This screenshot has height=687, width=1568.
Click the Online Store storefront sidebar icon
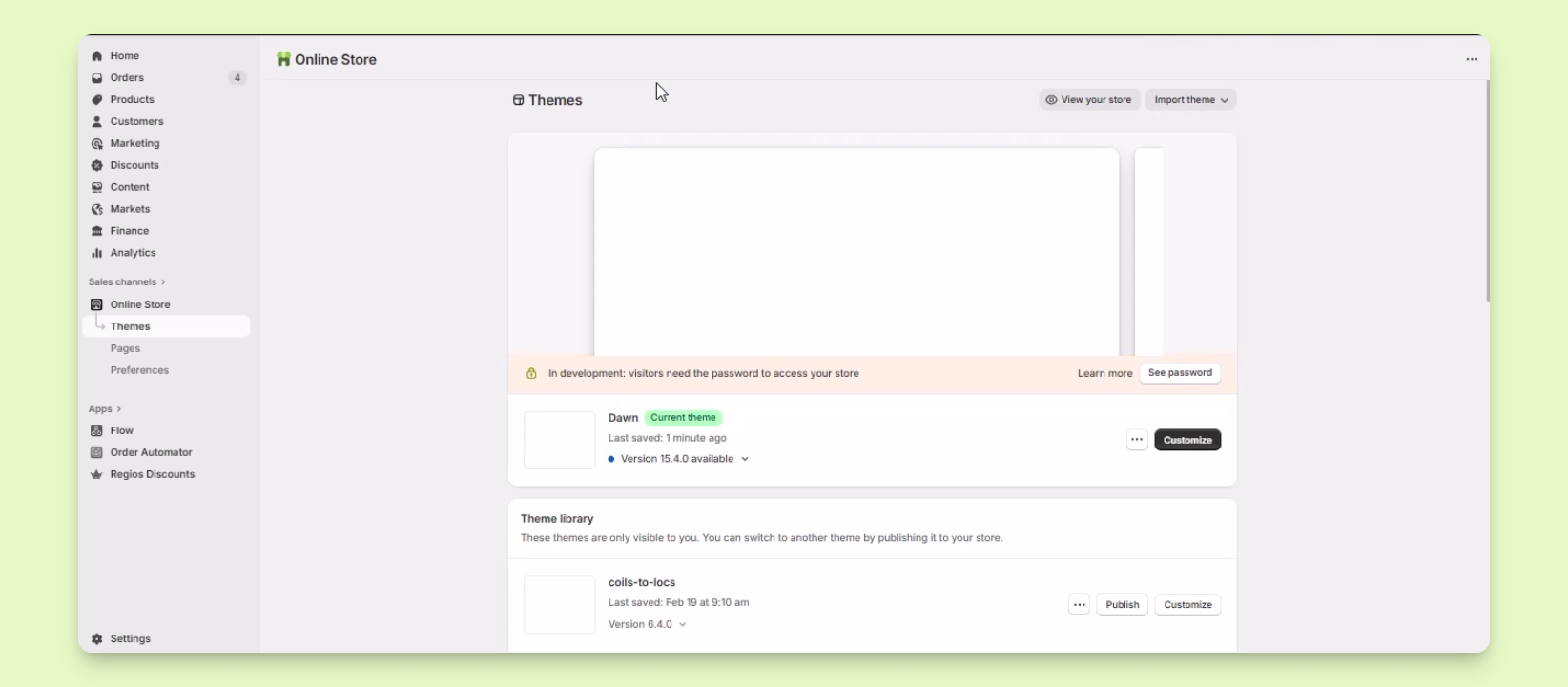coord(96,305)
